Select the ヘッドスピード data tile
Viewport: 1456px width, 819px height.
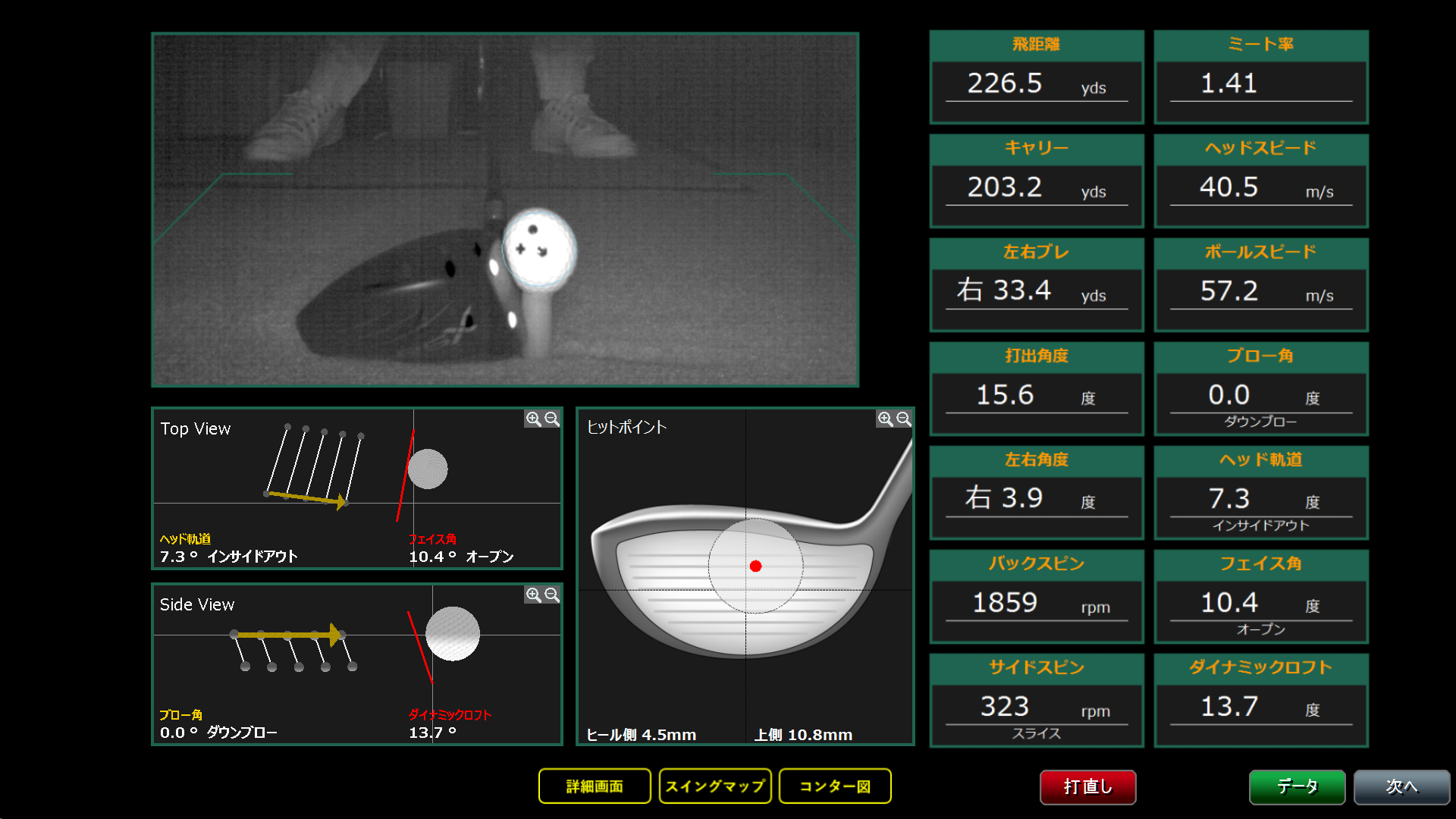[1260, 181]
